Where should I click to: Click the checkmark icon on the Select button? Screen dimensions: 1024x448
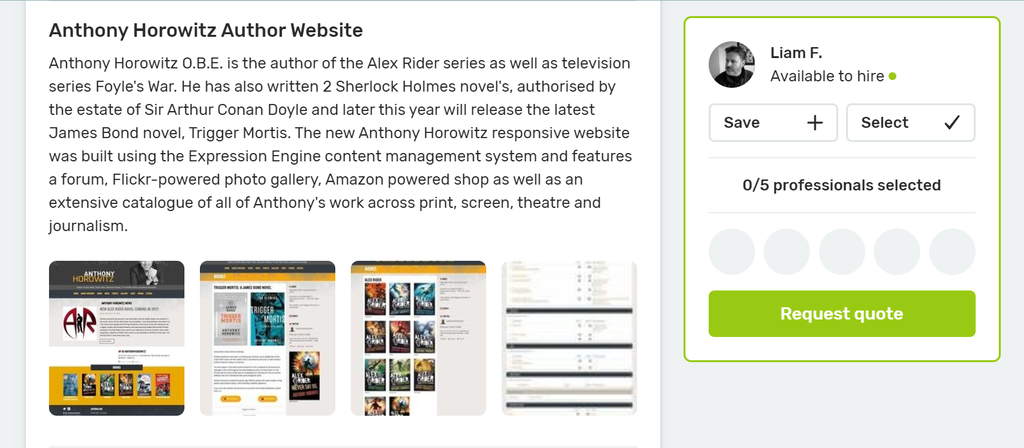tap(952, 123)
